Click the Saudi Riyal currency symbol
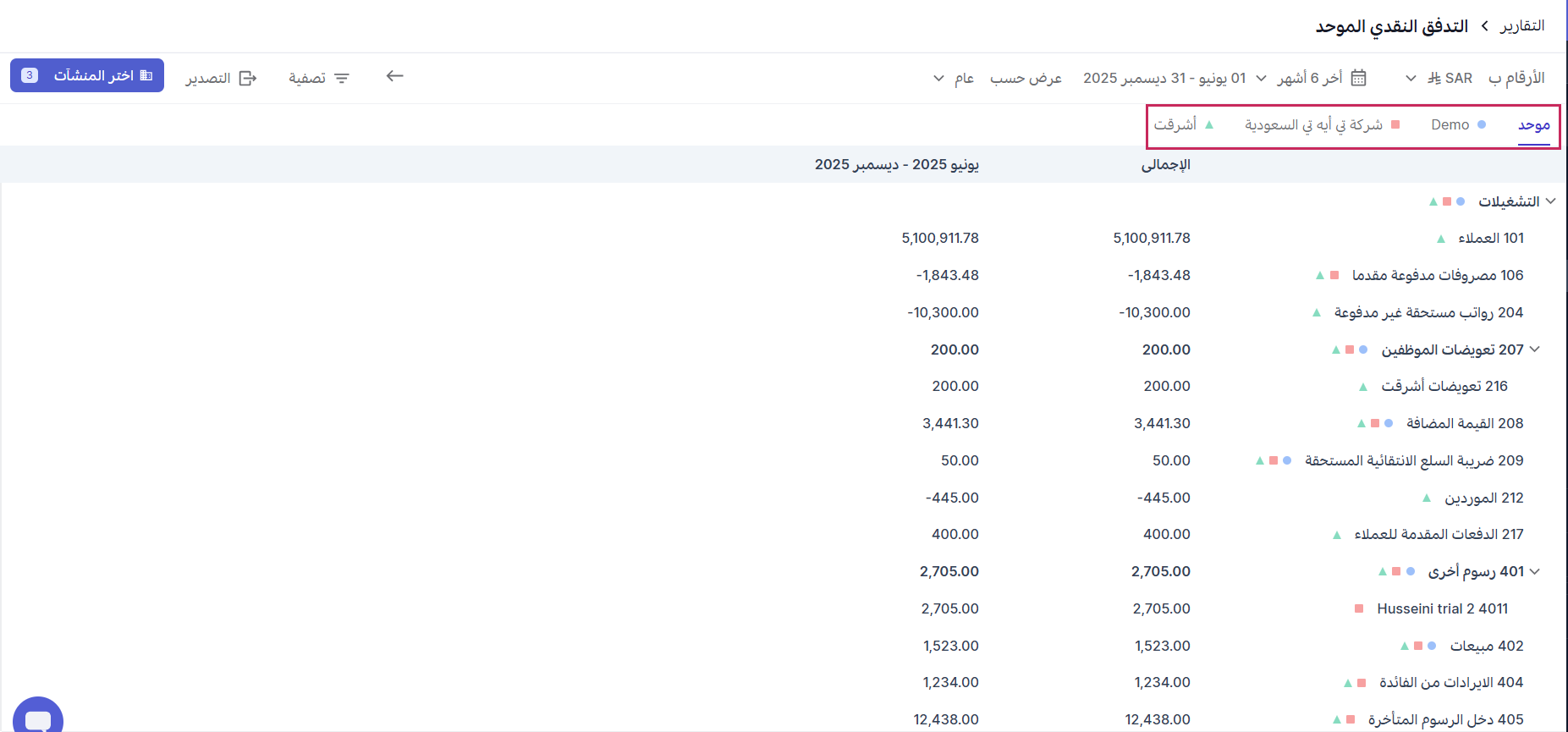This screenshot has width=1568, height=732. [x=1433, y=78]
